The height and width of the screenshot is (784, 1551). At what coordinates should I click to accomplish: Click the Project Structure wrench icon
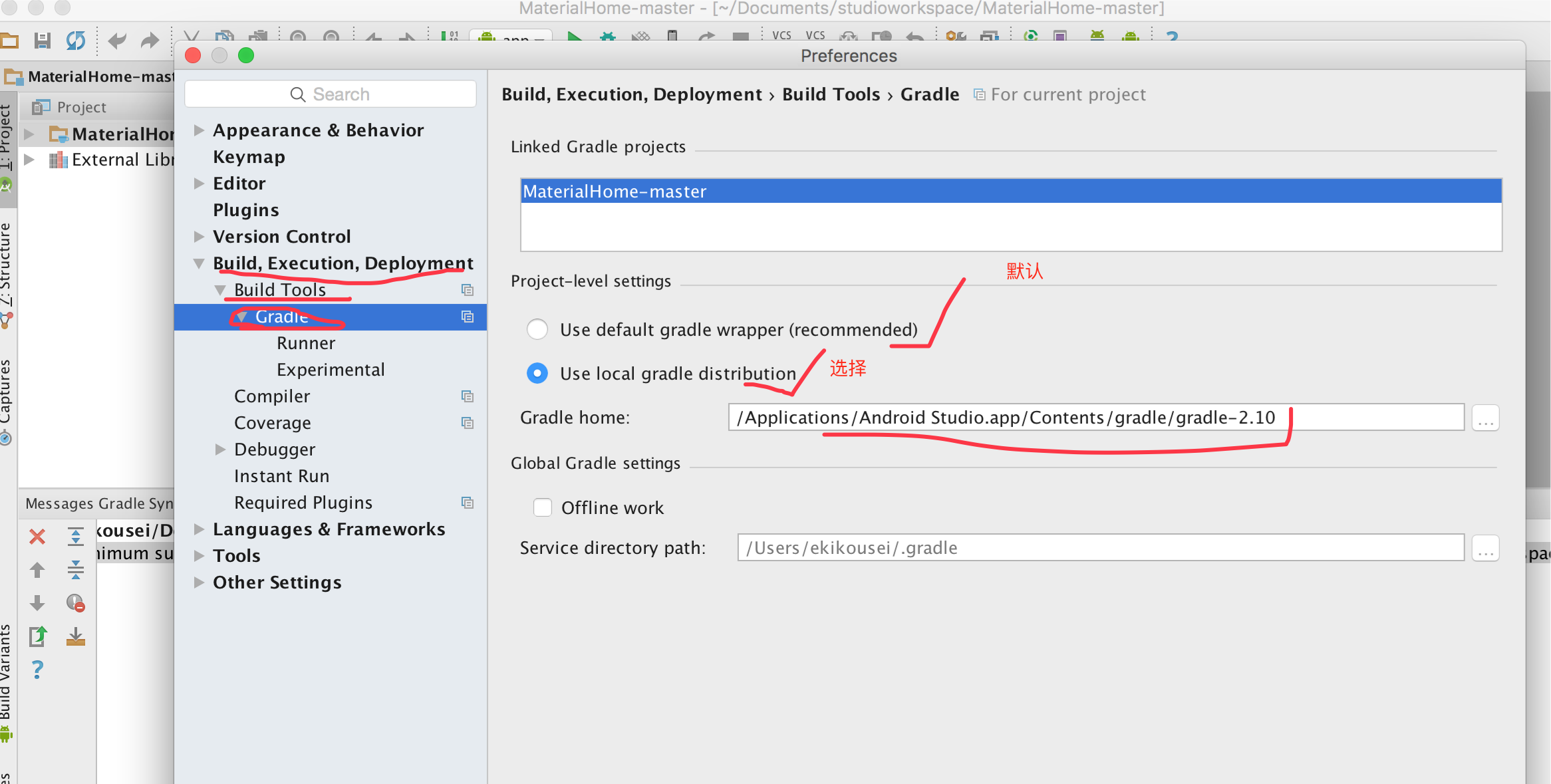956,36
